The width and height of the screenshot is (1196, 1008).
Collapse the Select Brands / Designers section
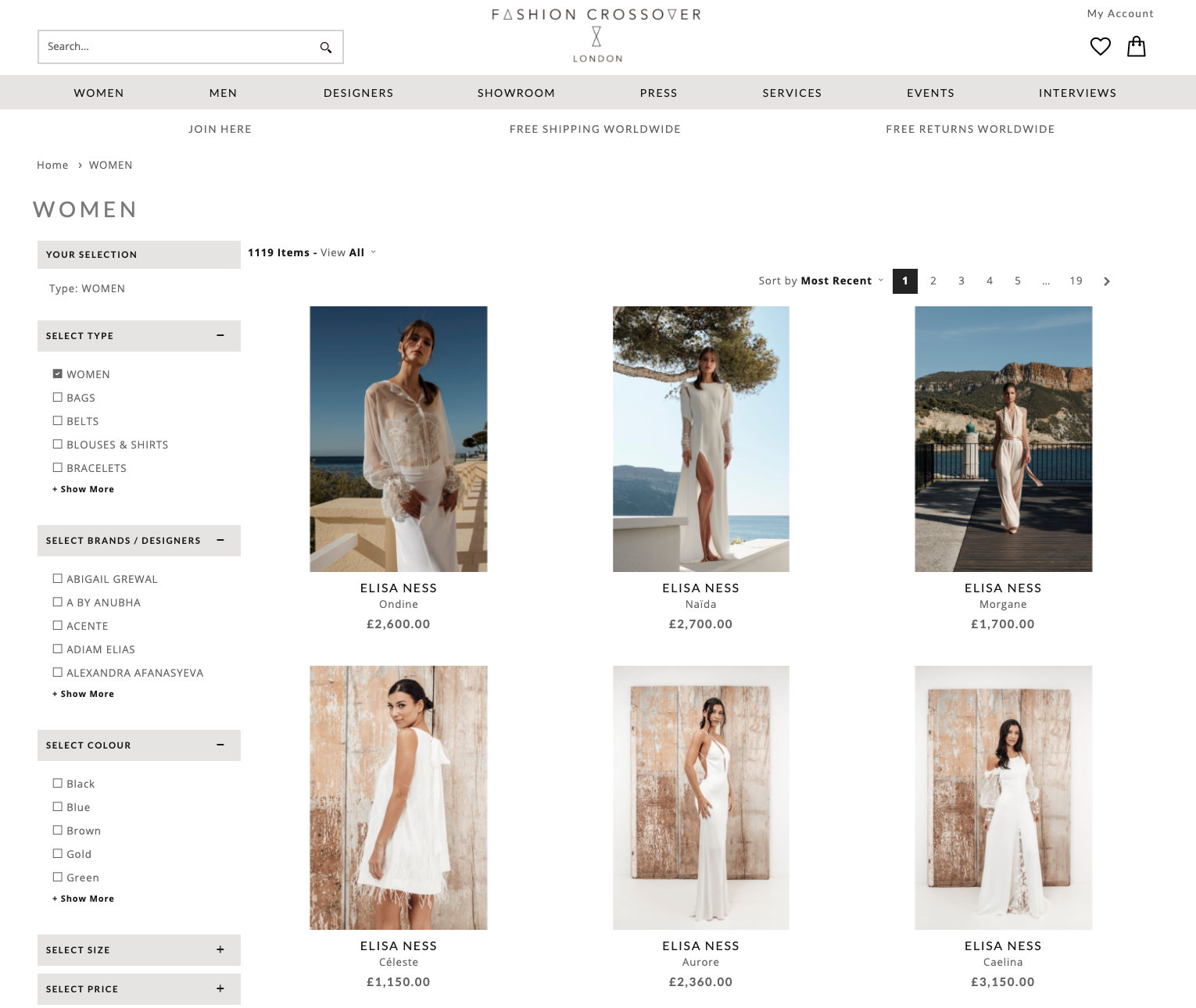[x=220, y=540]
